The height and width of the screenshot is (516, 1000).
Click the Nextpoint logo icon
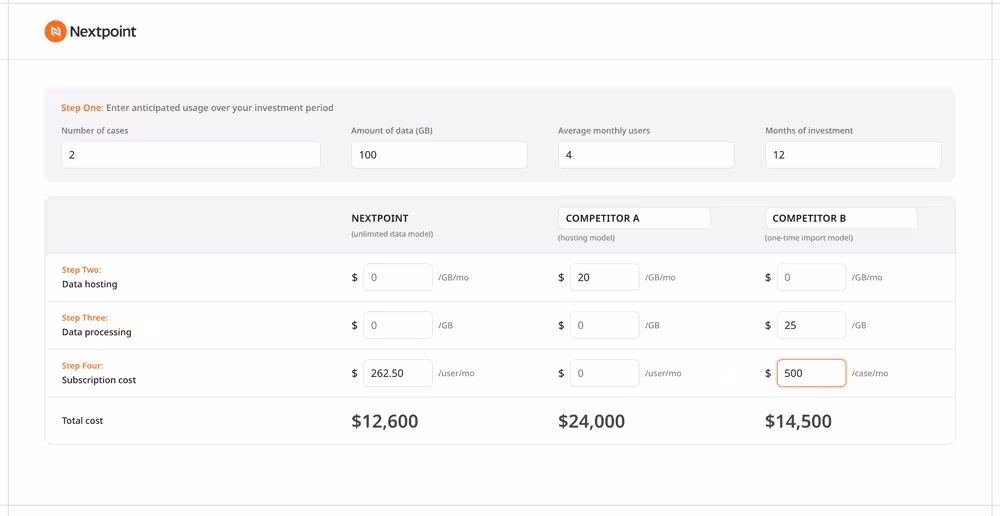point(55,31)
